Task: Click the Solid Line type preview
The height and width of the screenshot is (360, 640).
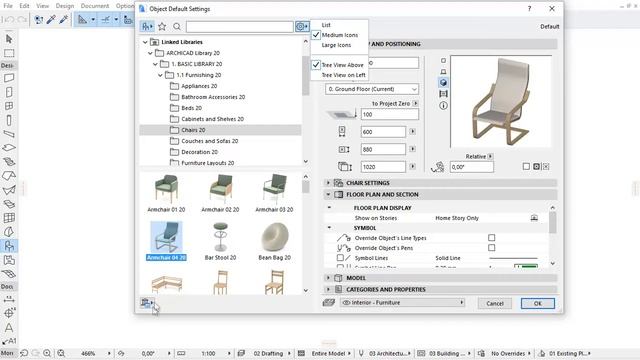Action: tap(513, 258)
